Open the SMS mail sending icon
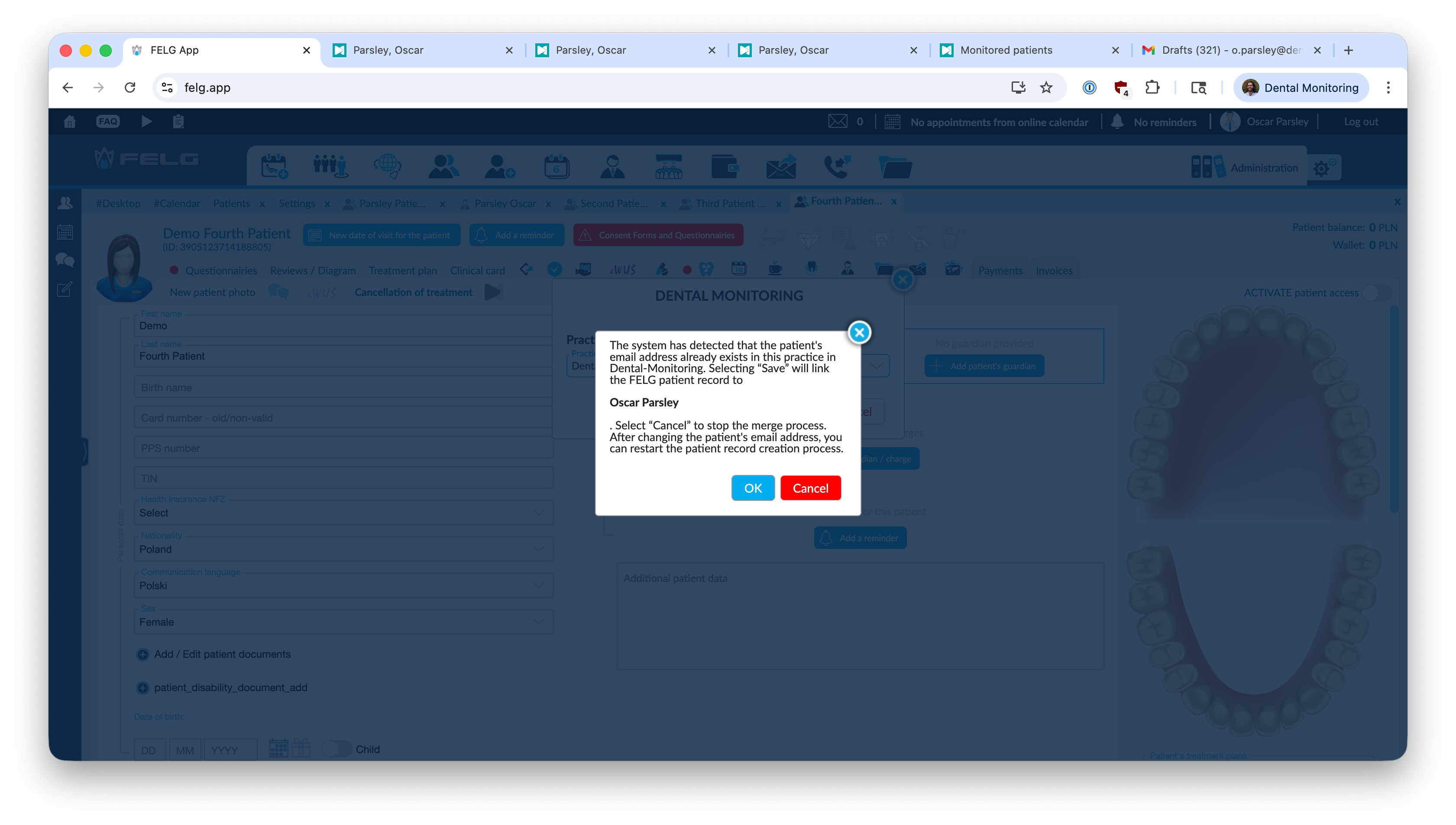This screenshot has height=825, width=1456. [781, 166]
